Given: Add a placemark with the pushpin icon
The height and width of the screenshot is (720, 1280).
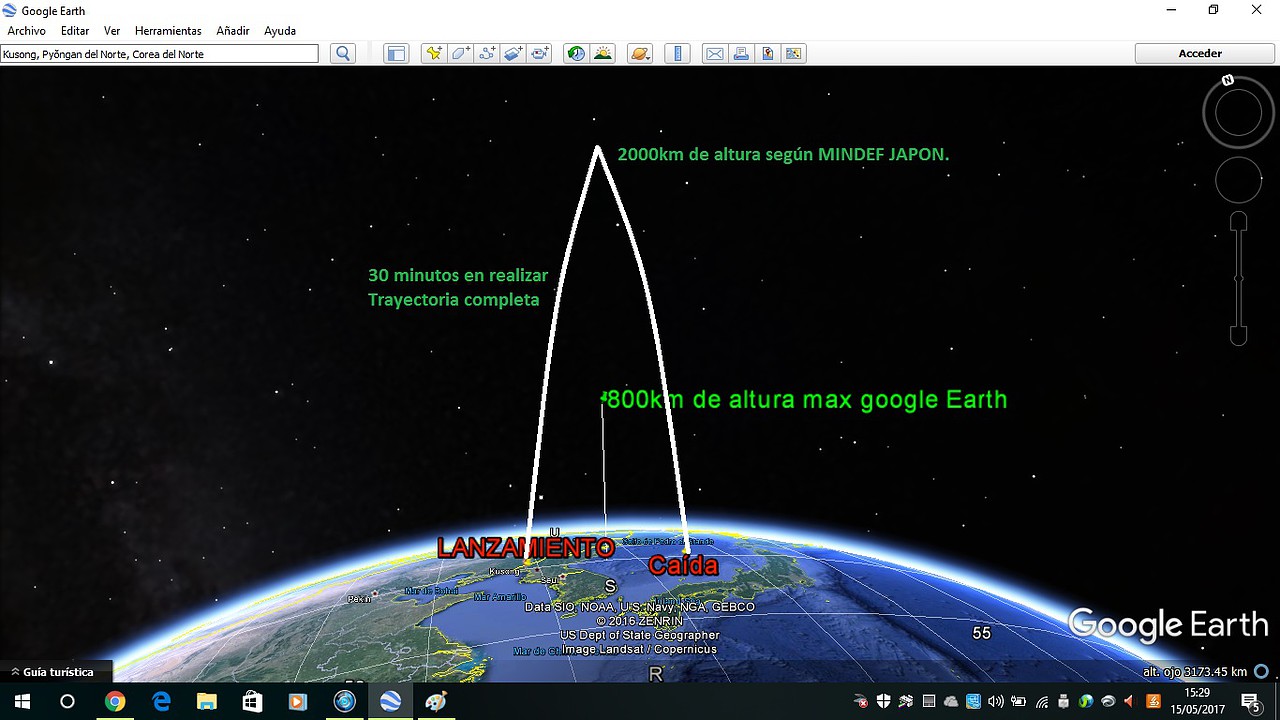Looking at the screenshot, I should click(x=434, y=54).
